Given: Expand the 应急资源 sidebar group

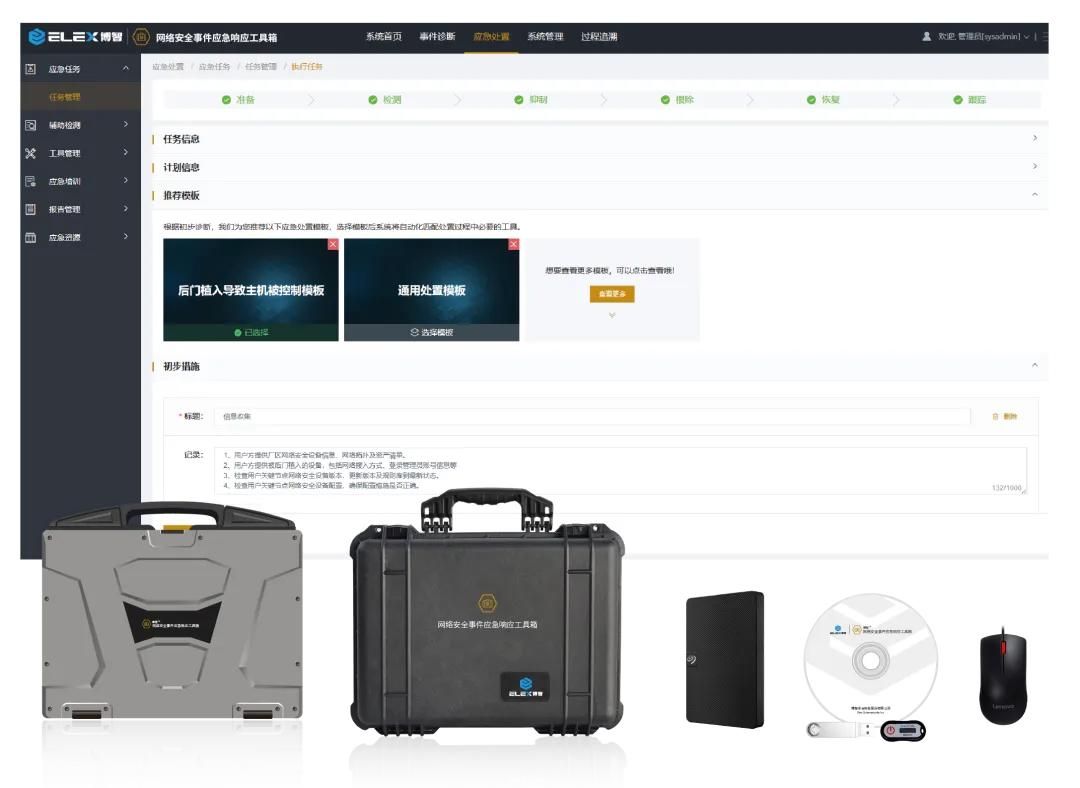Looking at the screenshot, I should [x=125, y=237].
